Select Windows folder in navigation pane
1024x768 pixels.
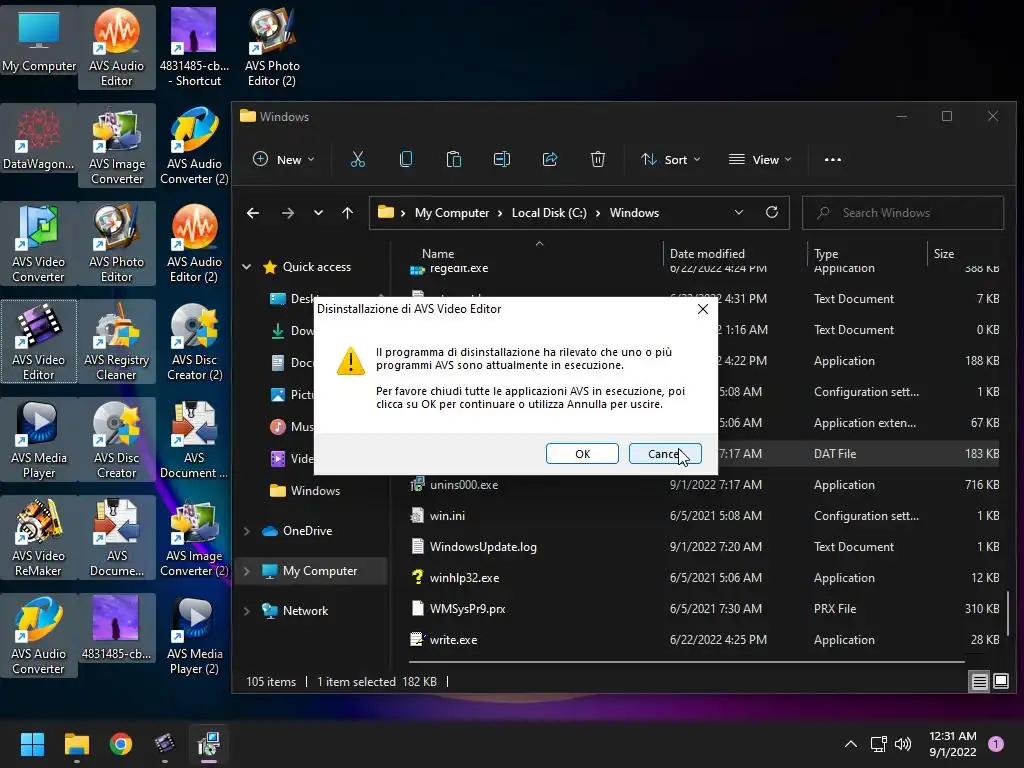coord(315,490)
